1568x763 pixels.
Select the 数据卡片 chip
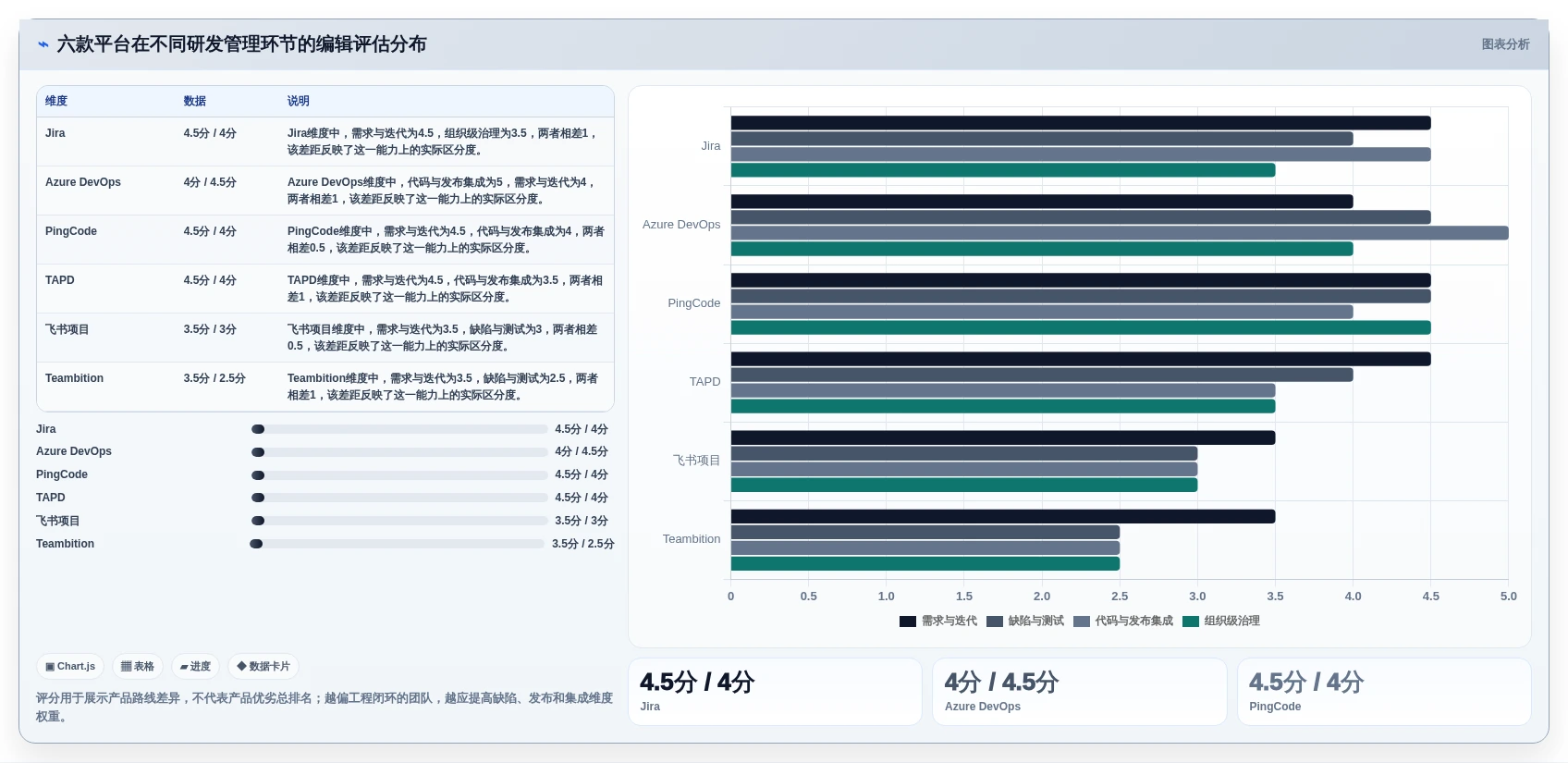(x=263, y=666)
